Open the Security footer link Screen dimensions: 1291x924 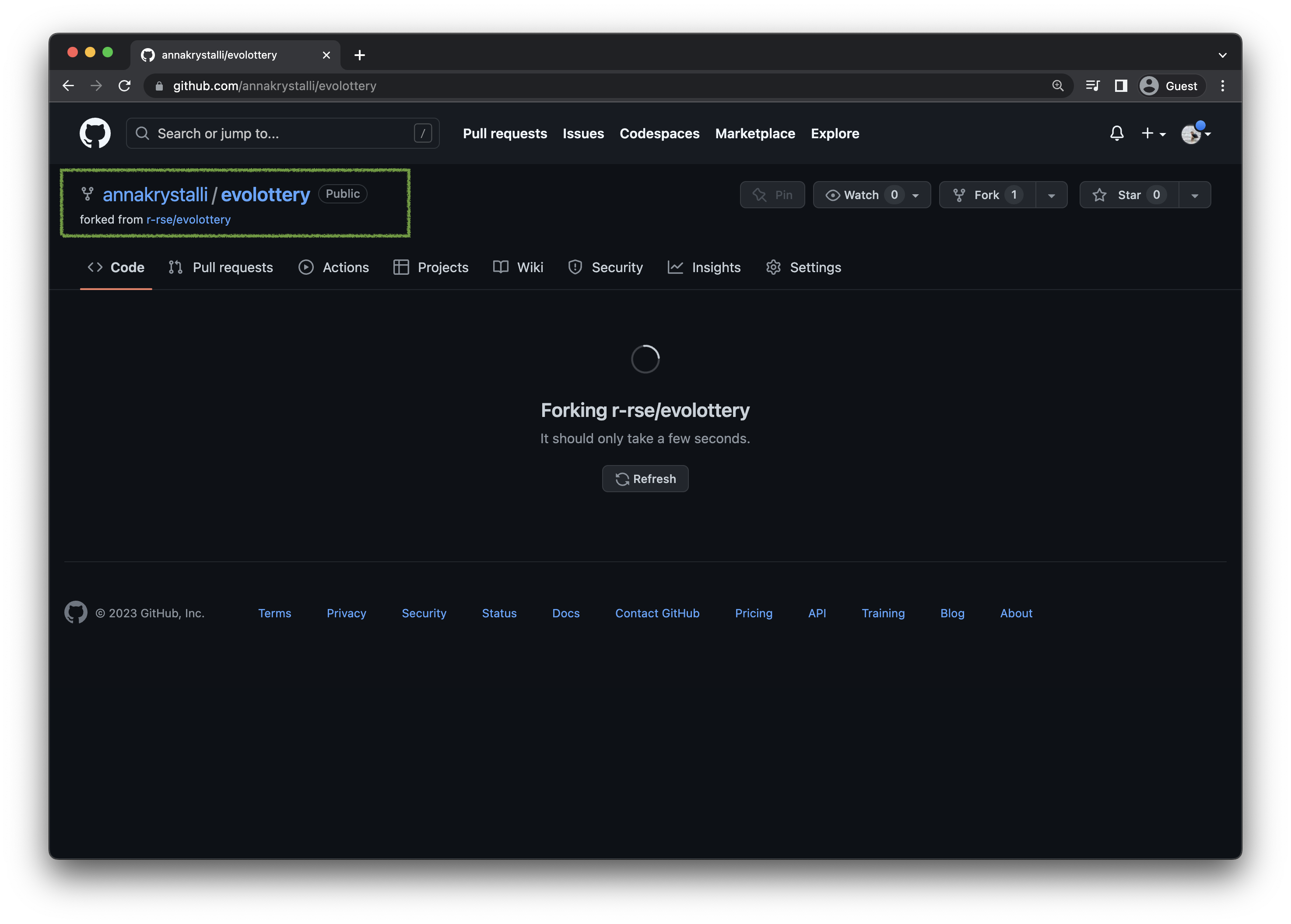[424, 613]
